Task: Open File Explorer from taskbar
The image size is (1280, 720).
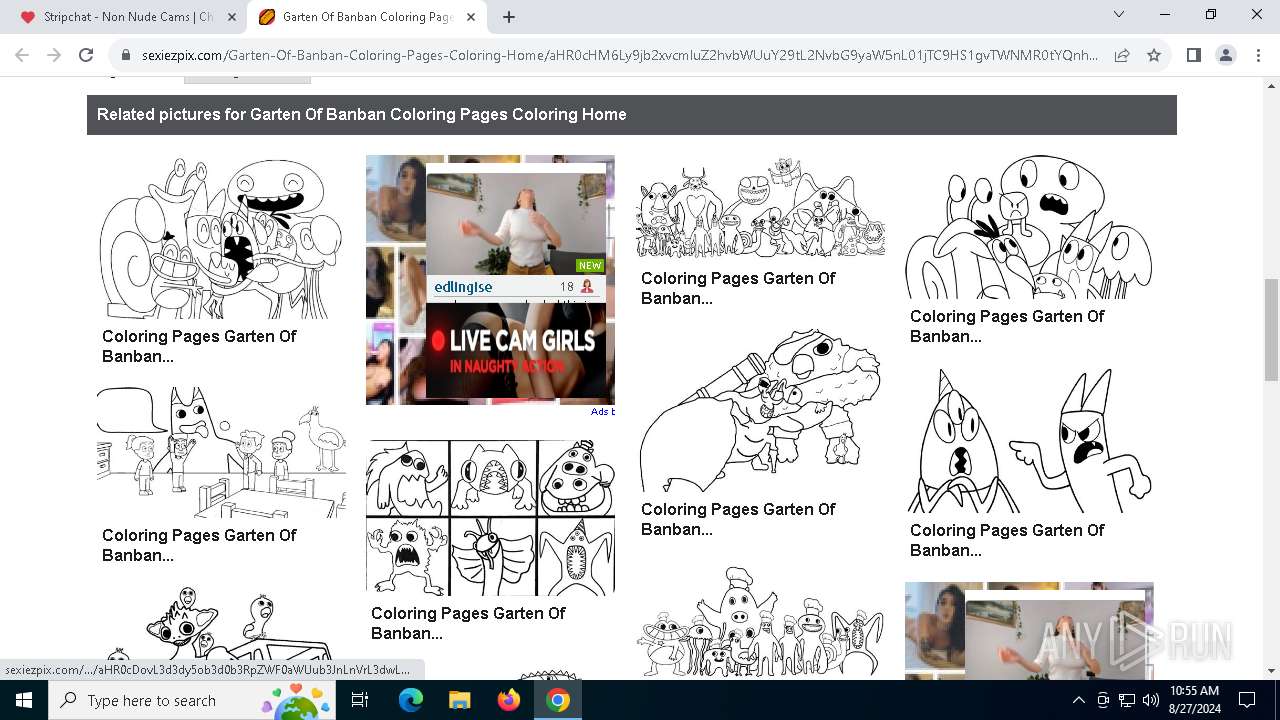Action: (x=459, y=700)
